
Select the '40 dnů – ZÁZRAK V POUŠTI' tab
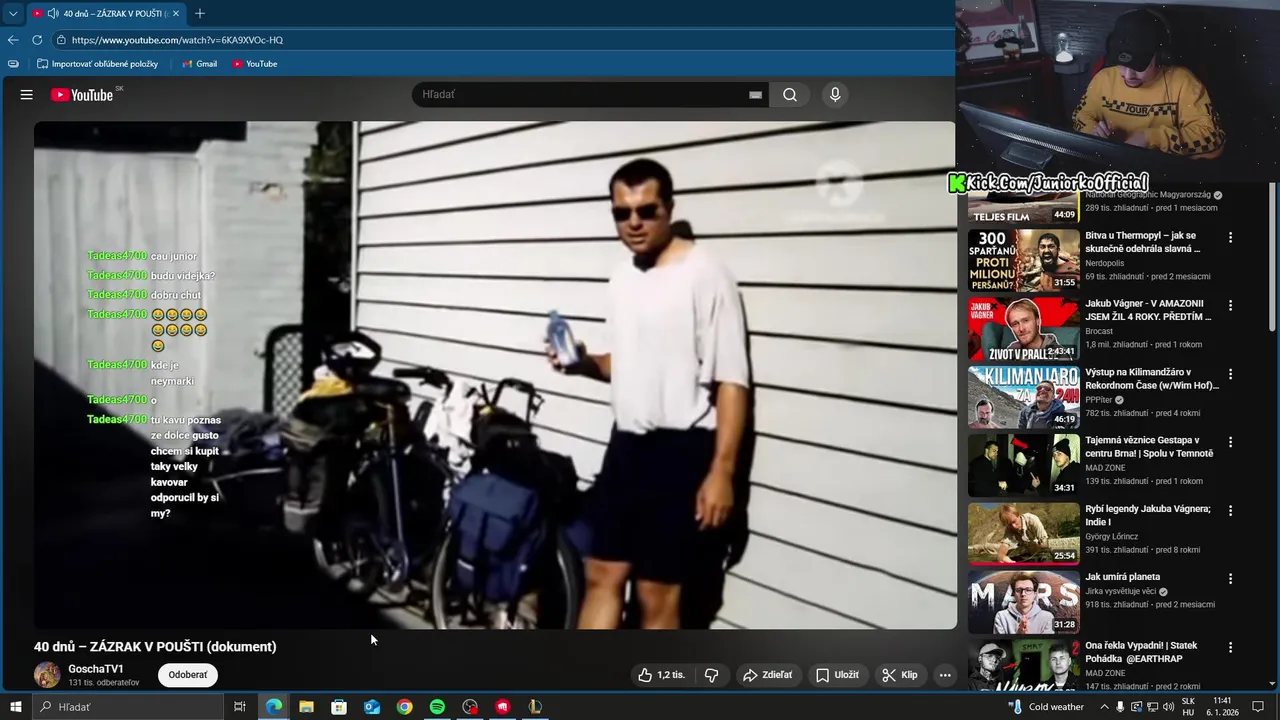coord(105,14)
